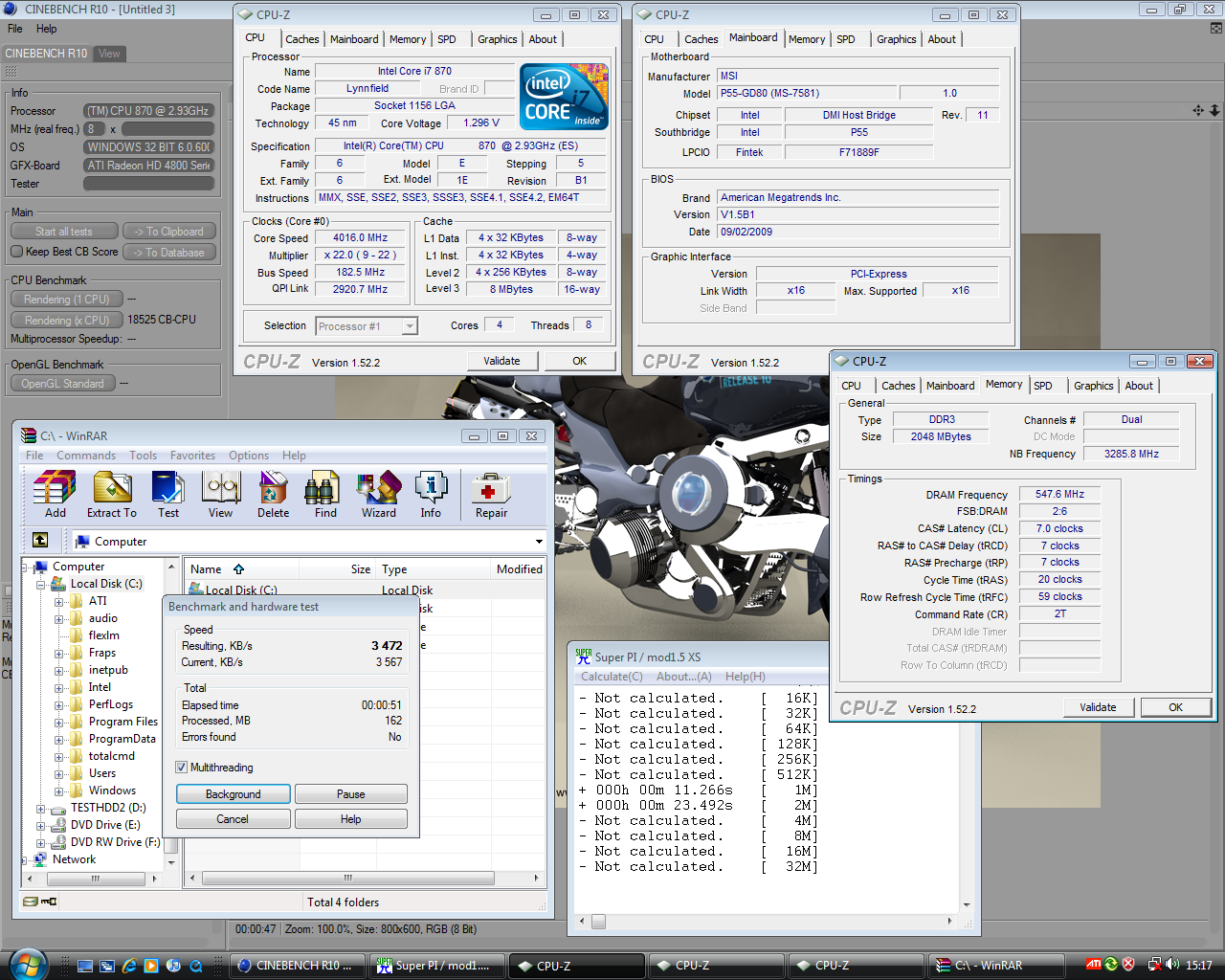This screenshot has width=1225, height=980.
Task: Expand the Users folder tree node
Action: 59,773
